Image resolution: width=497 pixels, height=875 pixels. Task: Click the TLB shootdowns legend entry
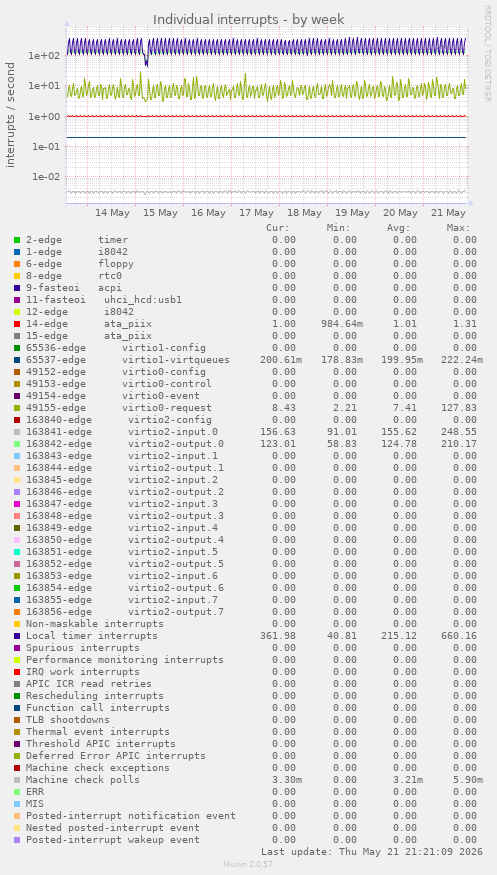coord(68,719)
